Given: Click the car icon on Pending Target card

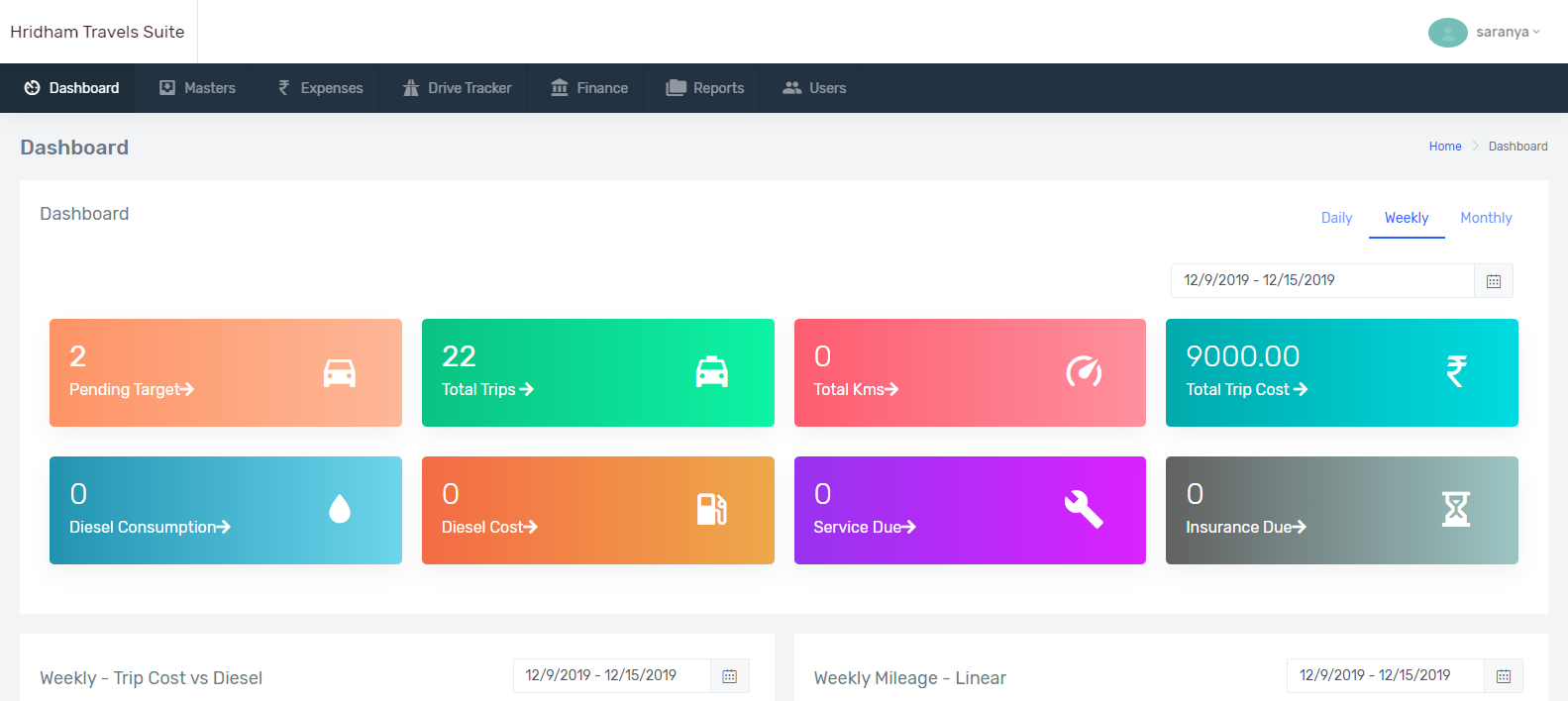Looking at the screenshot, I should coord(339,372).
